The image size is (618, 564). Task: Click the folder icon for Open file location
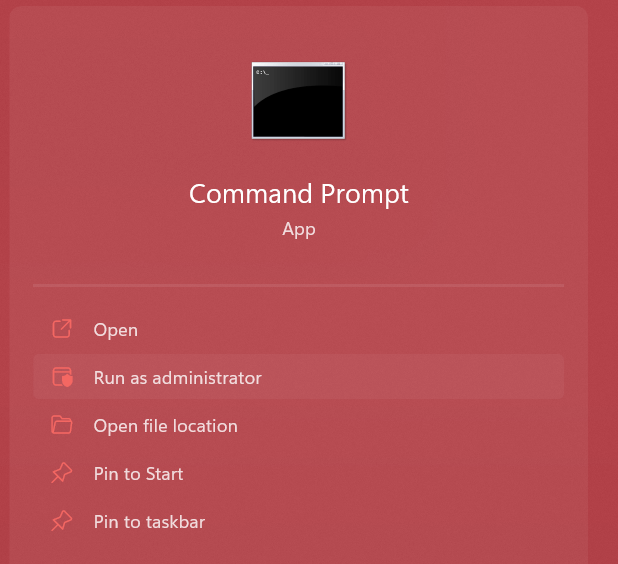62,425
